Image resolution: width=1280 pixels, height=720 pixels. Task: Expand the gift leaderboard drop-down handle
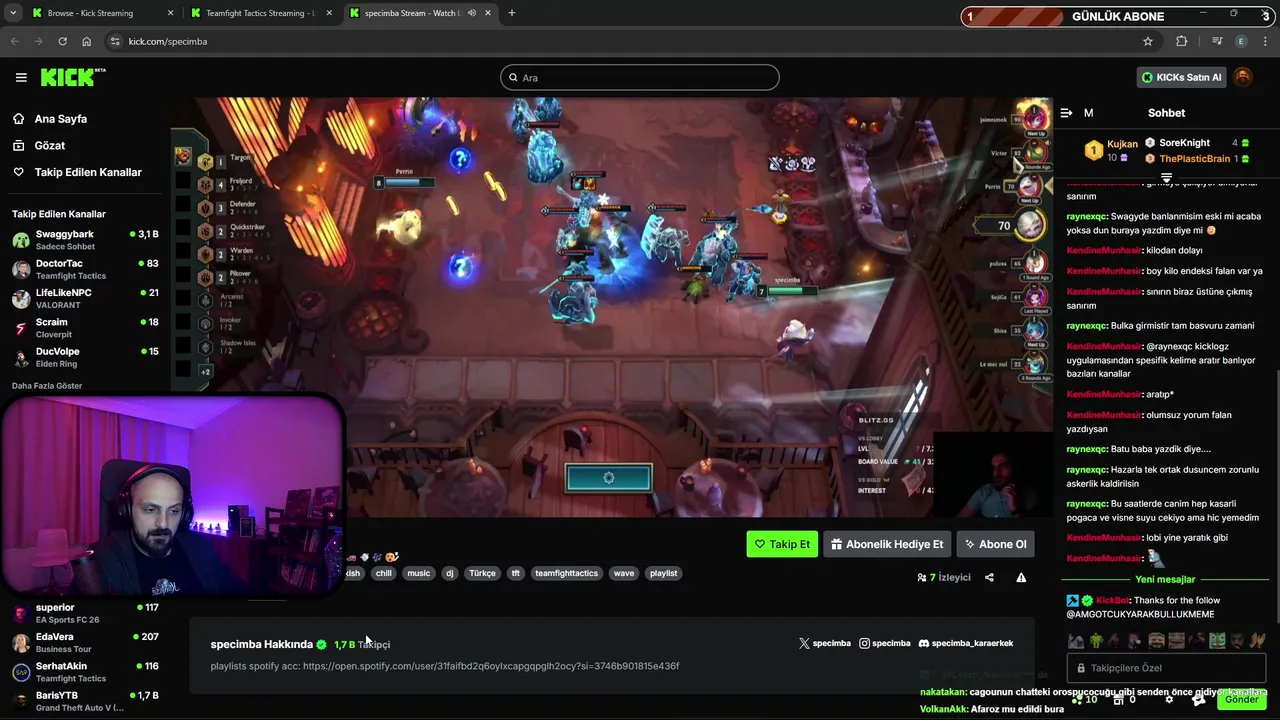(1166, 177)
